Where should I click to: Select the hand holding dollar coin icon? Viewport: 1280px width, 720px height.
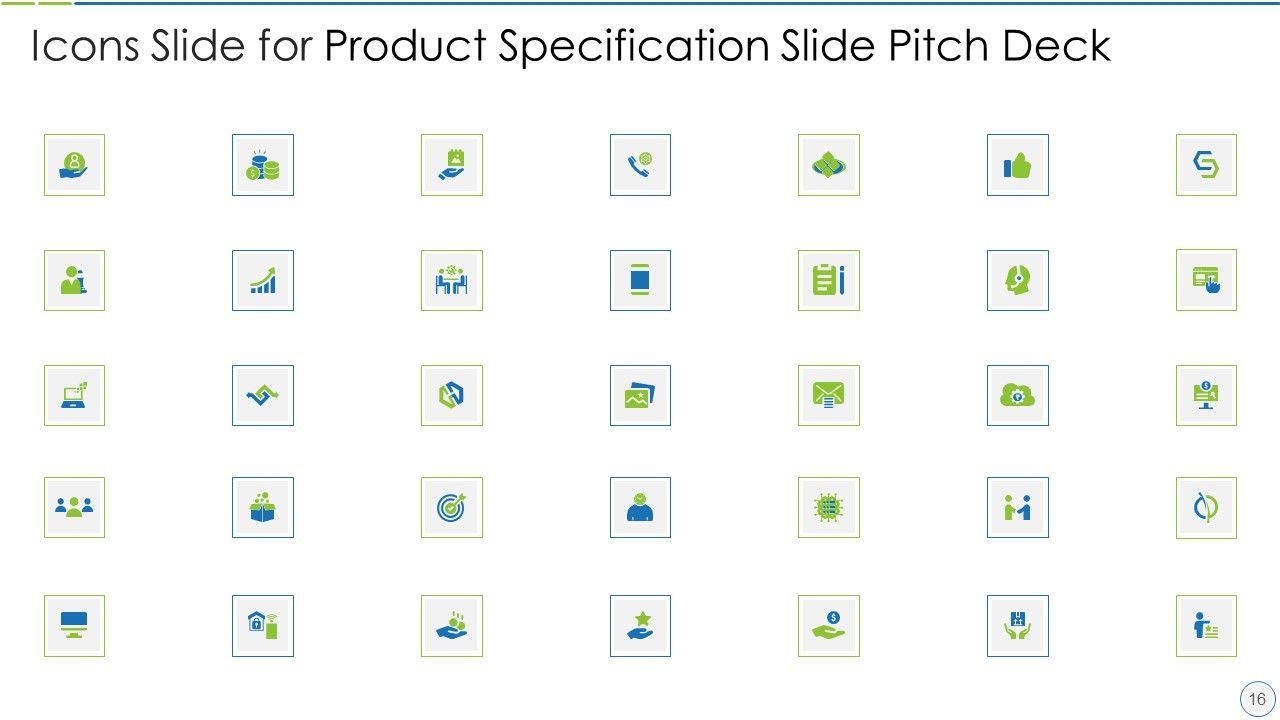pos(829,626)
